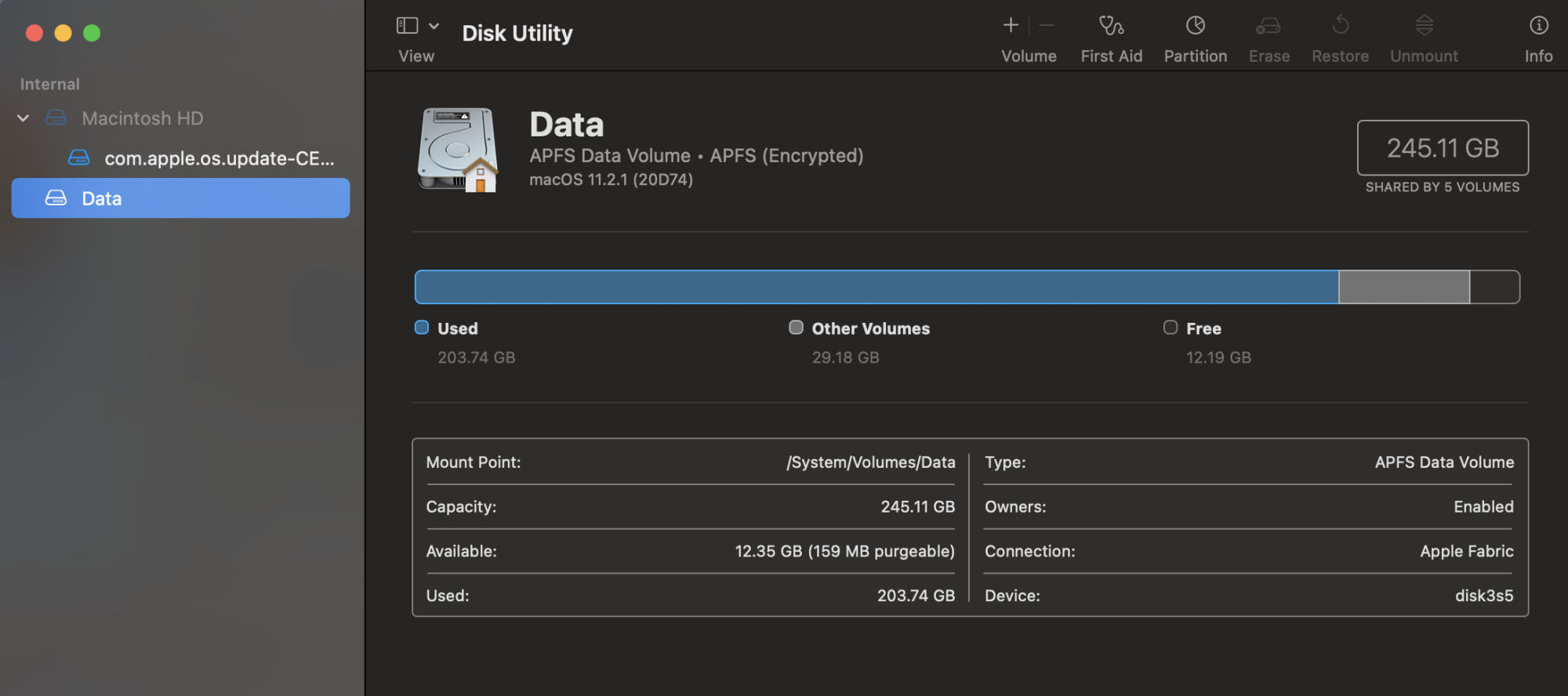Viewport: 1568px width, 696px height.
Task: Select the com.apple.os.update volume
Action: (219, 158)
